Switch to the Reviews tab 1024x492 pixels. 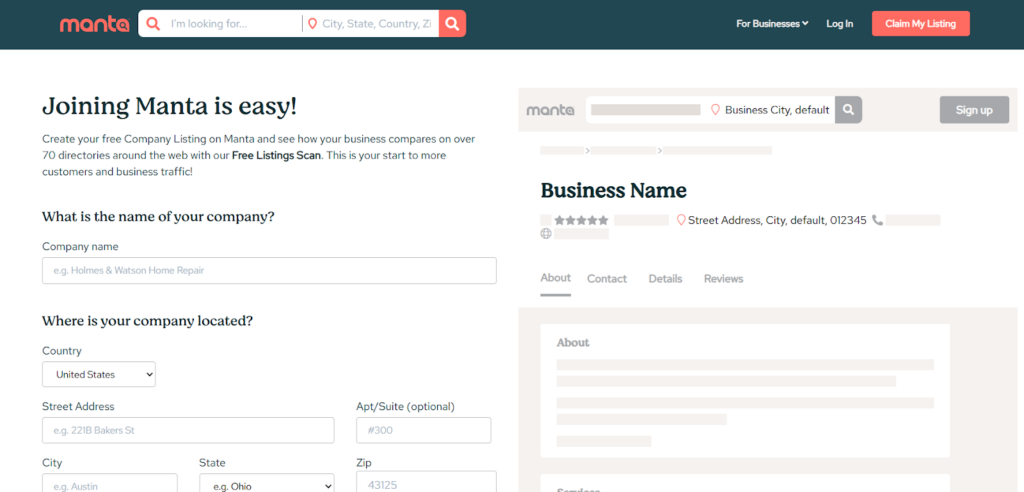tap(724, 279)
